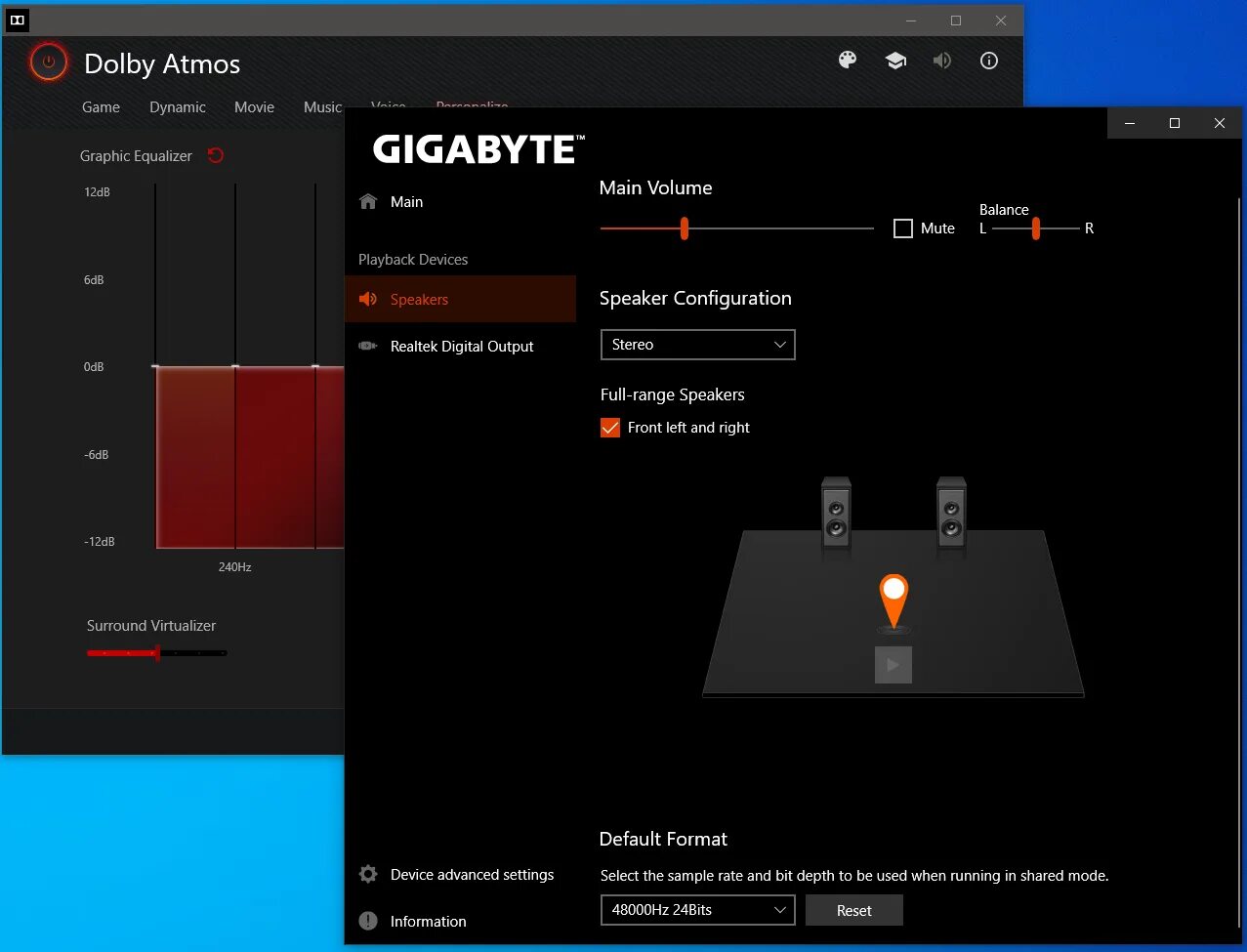The width and height of the screenshot is (1247, 952).
Task: Click the Playback Devices heading
Action: point(413,260)
